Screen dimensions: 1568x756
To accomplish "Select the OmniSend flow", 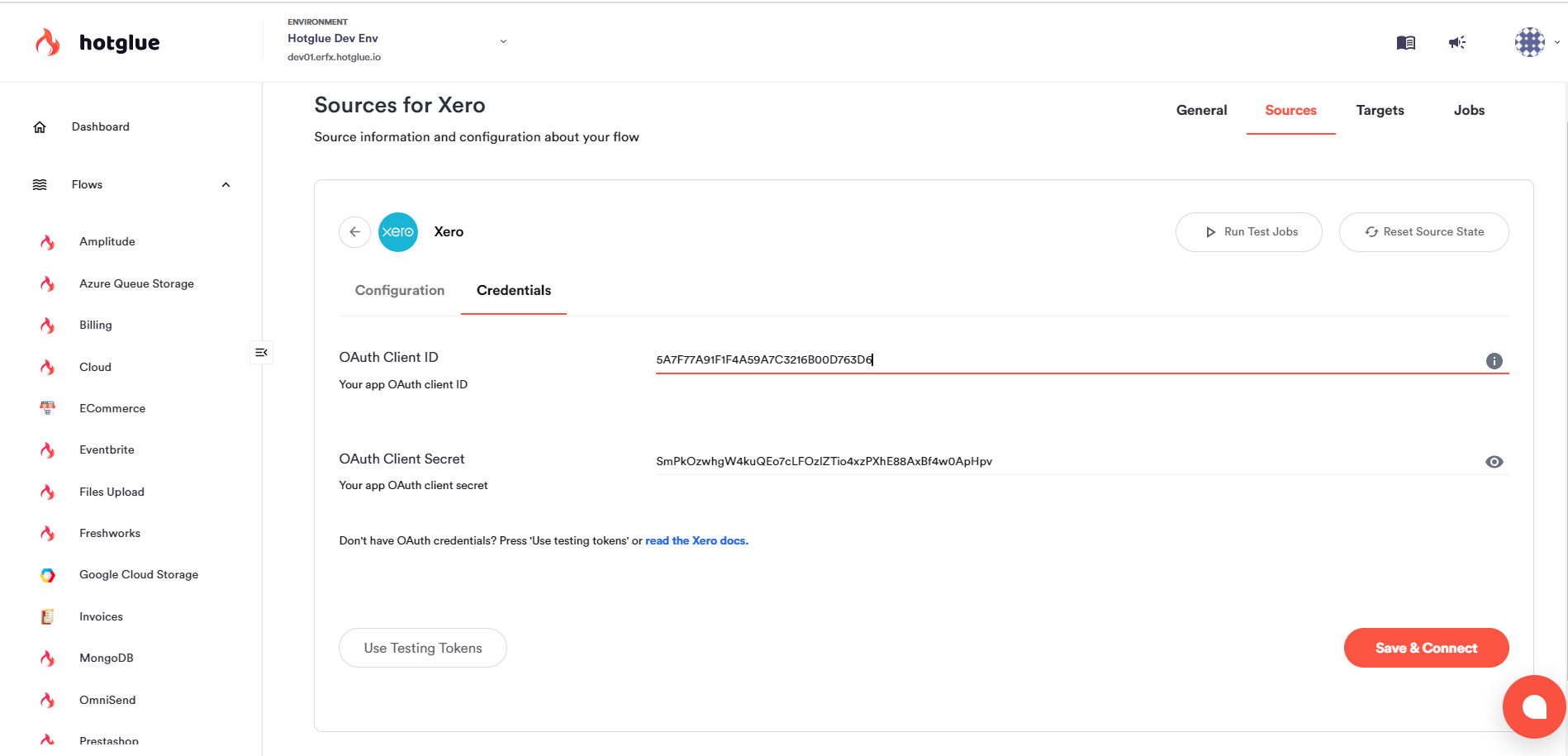I will 107,700.
